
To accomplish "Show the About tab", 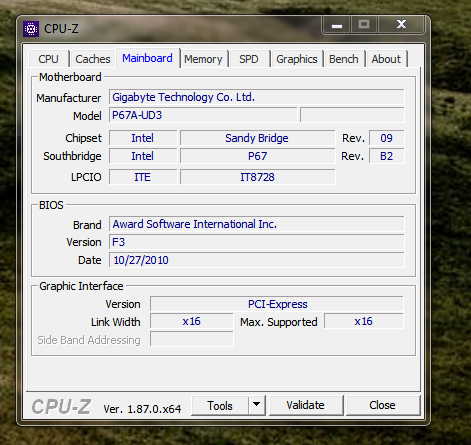I will 386,59.
